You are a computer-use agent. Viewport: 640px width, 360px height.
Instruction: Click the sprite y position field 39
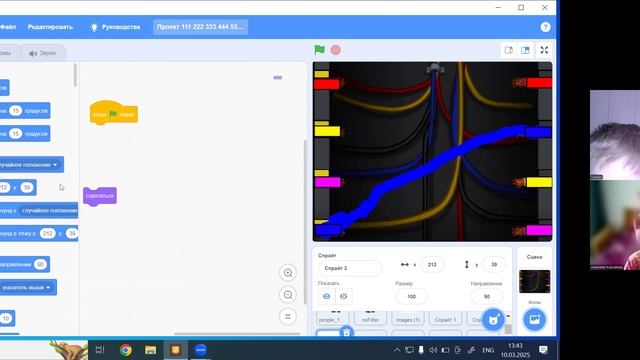click(494, 264)
